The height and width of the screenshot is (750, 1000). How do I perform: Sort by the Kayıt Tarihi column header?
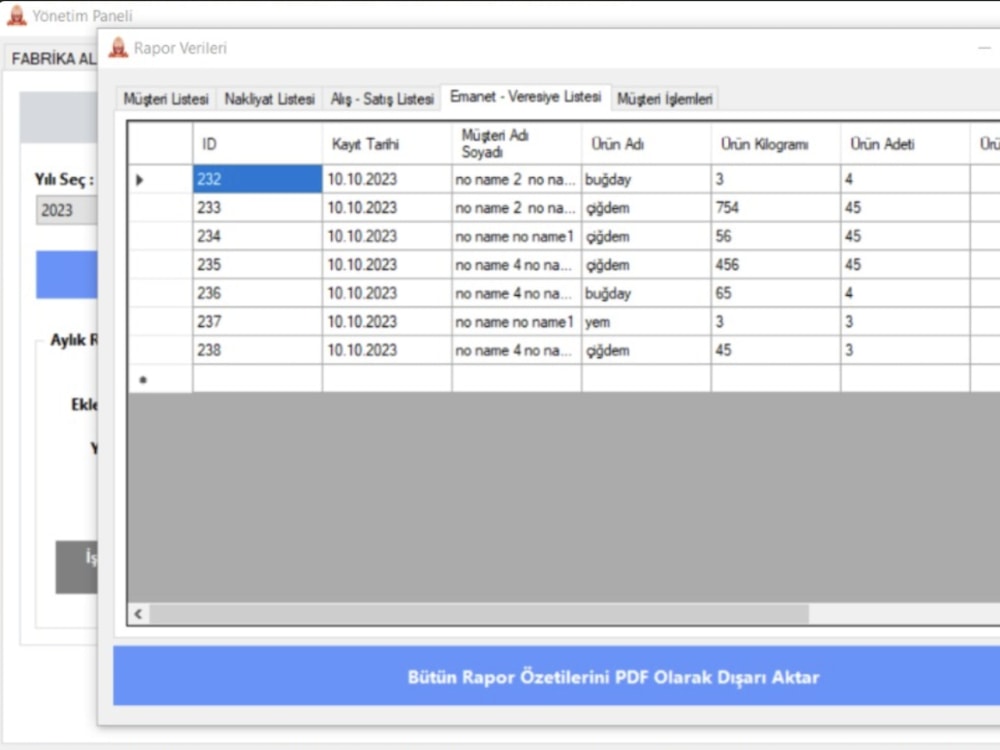(x=387, y=144)
